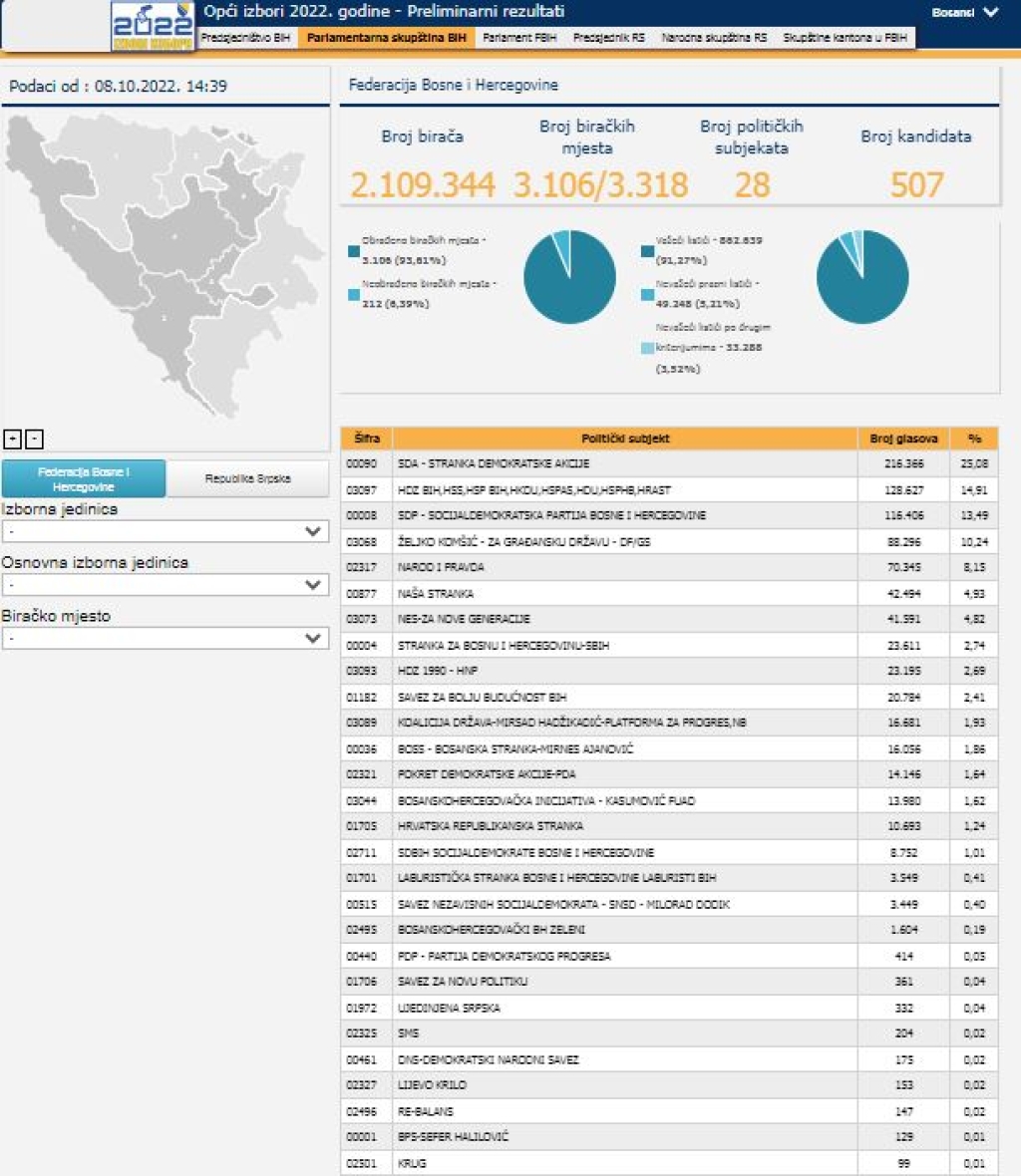This screenshot has width=1021, height=1176.
Task: Switch to Republika Srpska results
Action: click(247, 479)
